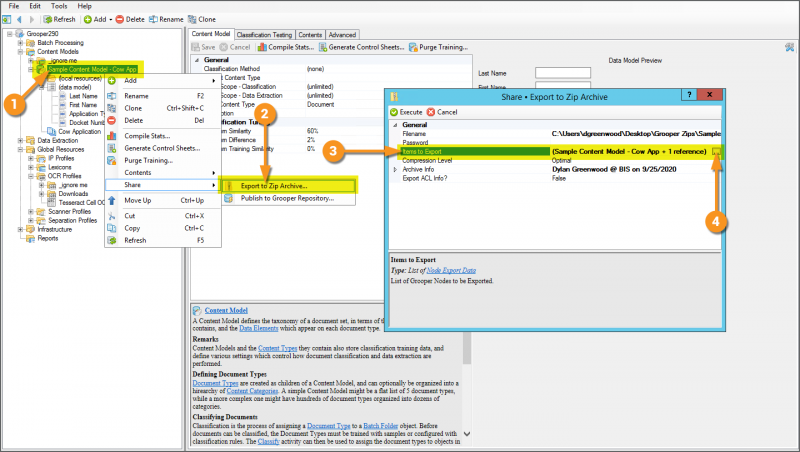Select the Separation Profiles tree item
Screen dimensions: 800x452
pyautogui.click(x=72, y=220)
